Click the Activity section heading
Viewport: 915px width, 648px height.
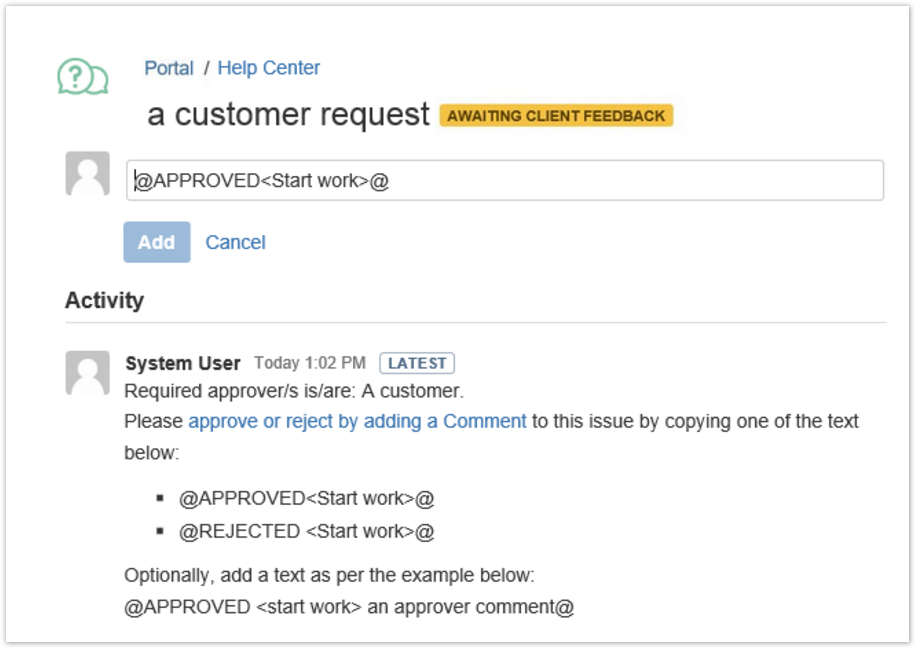tap(104, 300)
